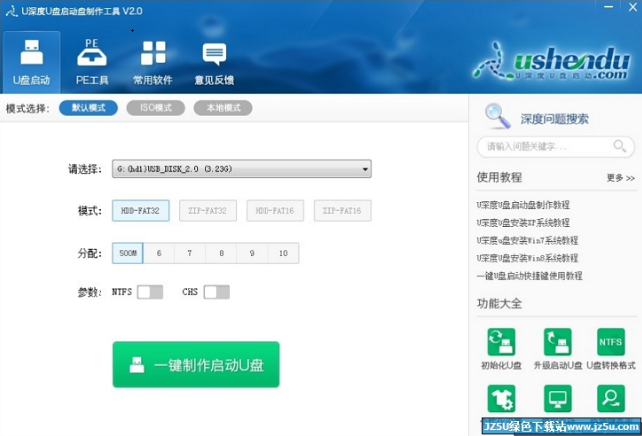Click the monitor function icon
Viewport: 642px width, 436px height.
click(557, 398)
